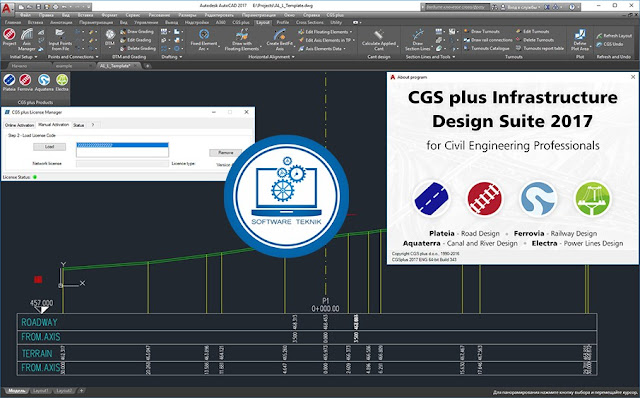
Task: Select Draw Grading in the ribbon
Action: pyautogui.click(x=137, y=31)
